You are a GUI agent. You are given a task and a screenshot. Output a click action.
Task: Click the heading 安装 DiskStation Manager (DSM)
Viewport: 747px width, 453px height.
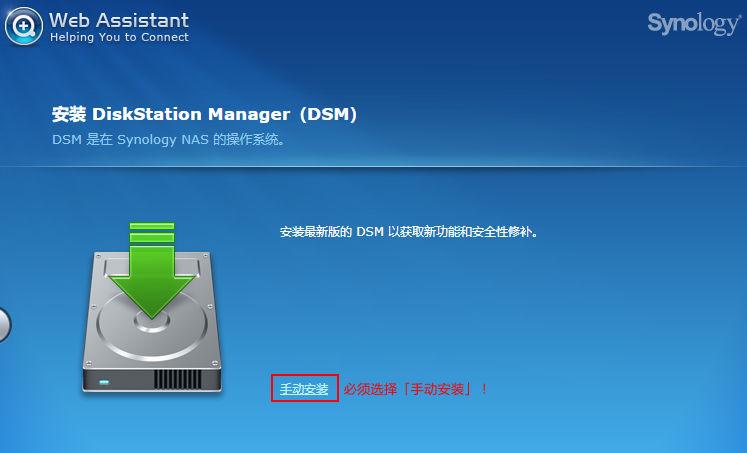pyautogui.click(x=204, y=114)
